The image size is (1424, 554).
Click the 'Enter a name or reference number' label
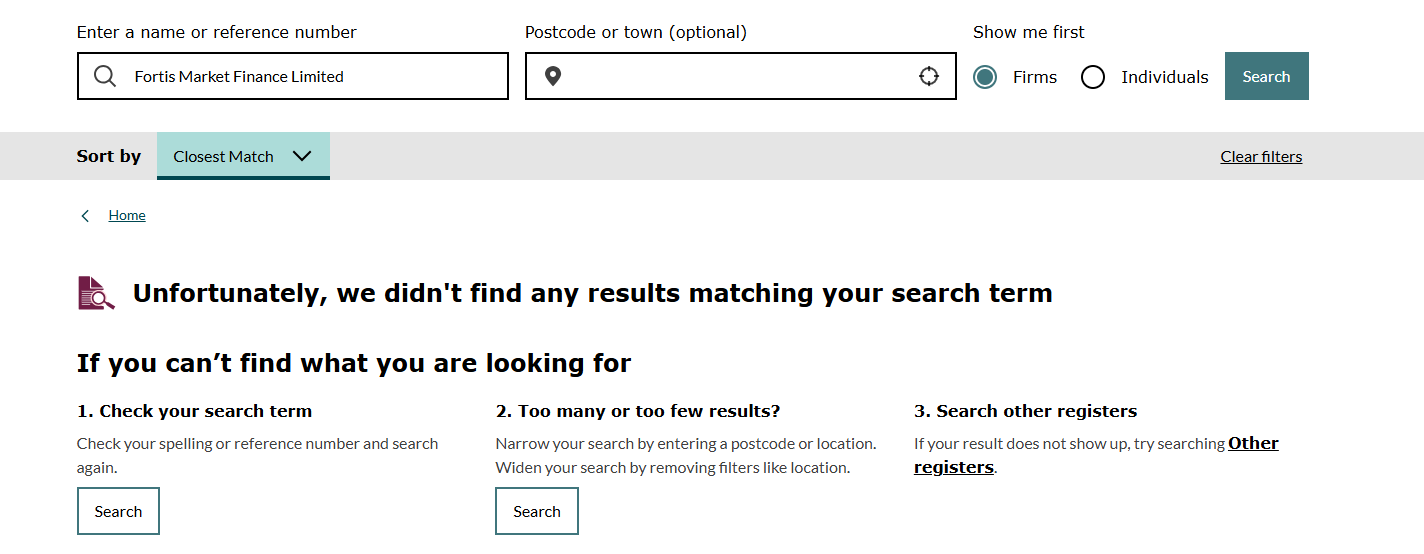pos(216,32)
